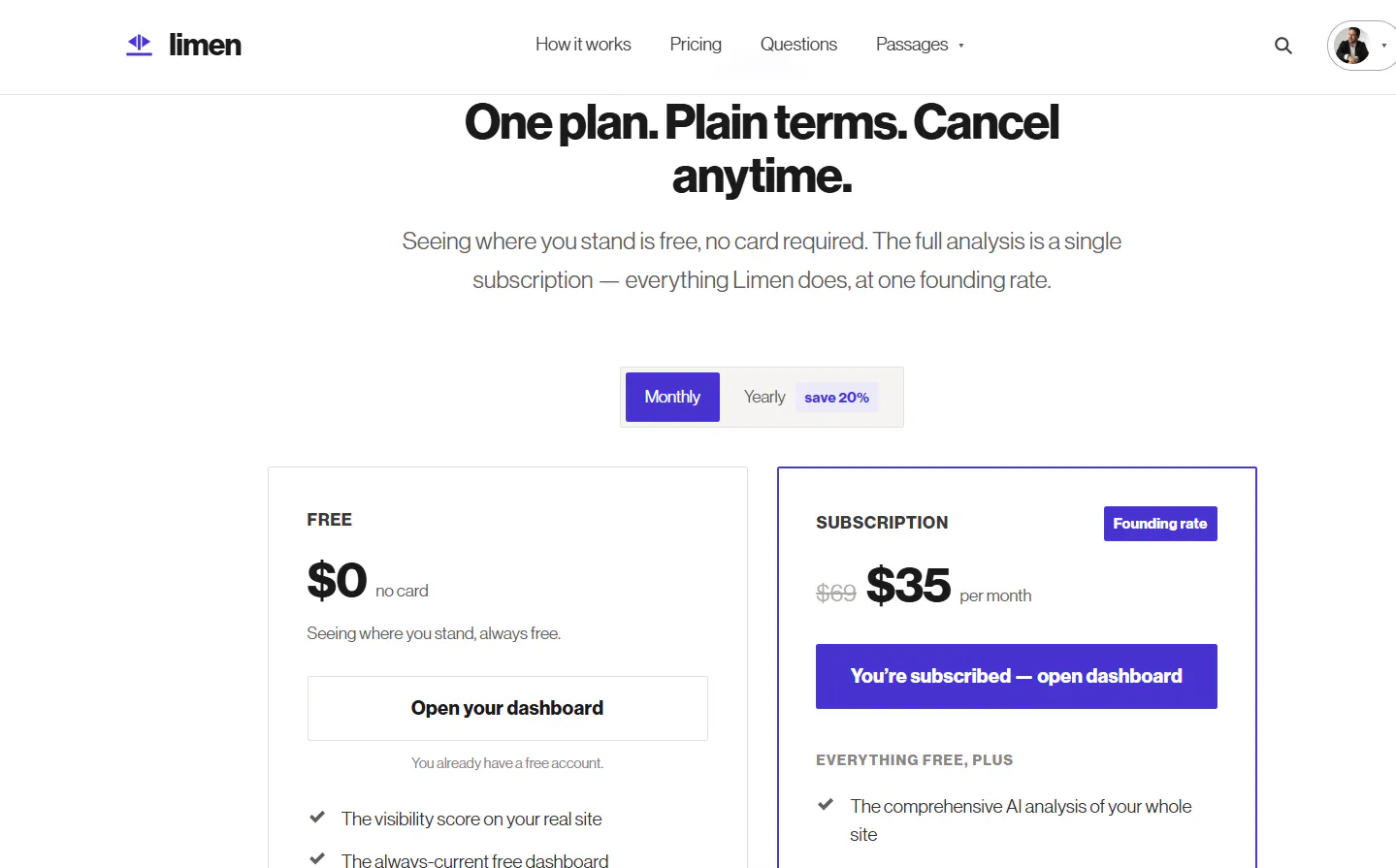Screen dimensions: 1396x868
Task: Open the Questions nav link
Action: pos(798,45)
